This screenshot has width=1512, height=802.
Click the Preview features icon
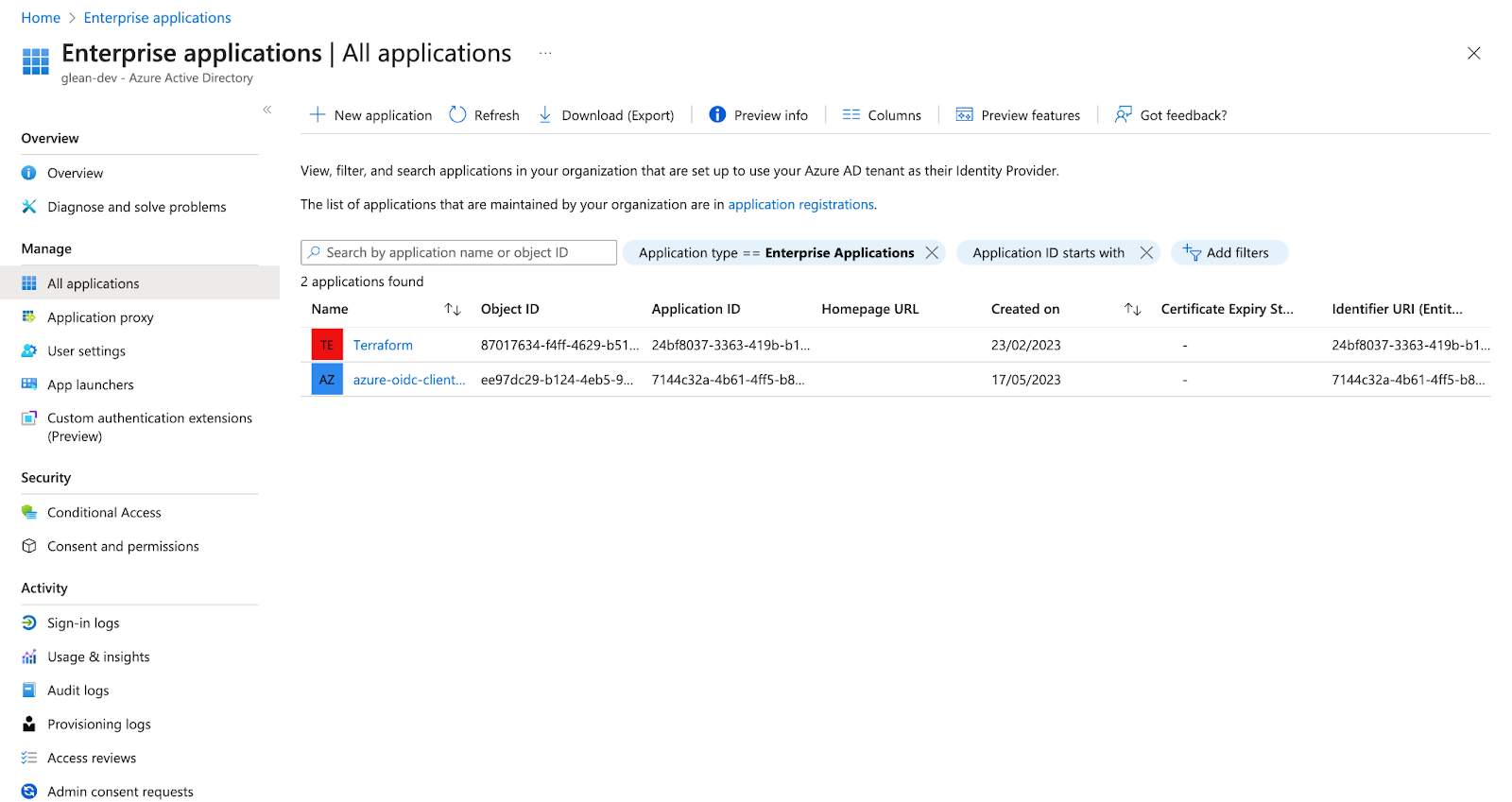[x=964, y=114]
